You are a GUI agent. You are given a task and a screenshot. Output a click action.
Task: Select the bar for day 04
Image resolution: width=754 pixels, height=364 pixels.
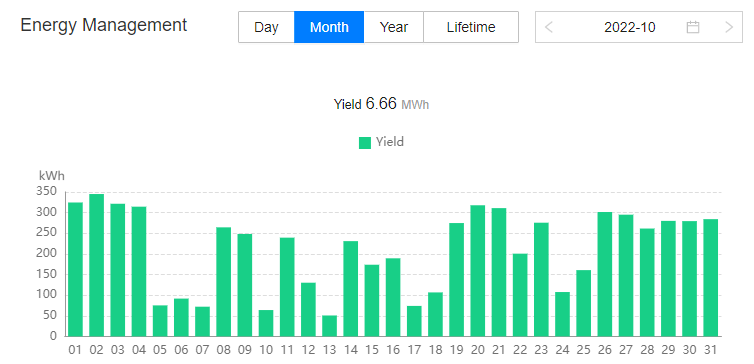tap(139, 272)
